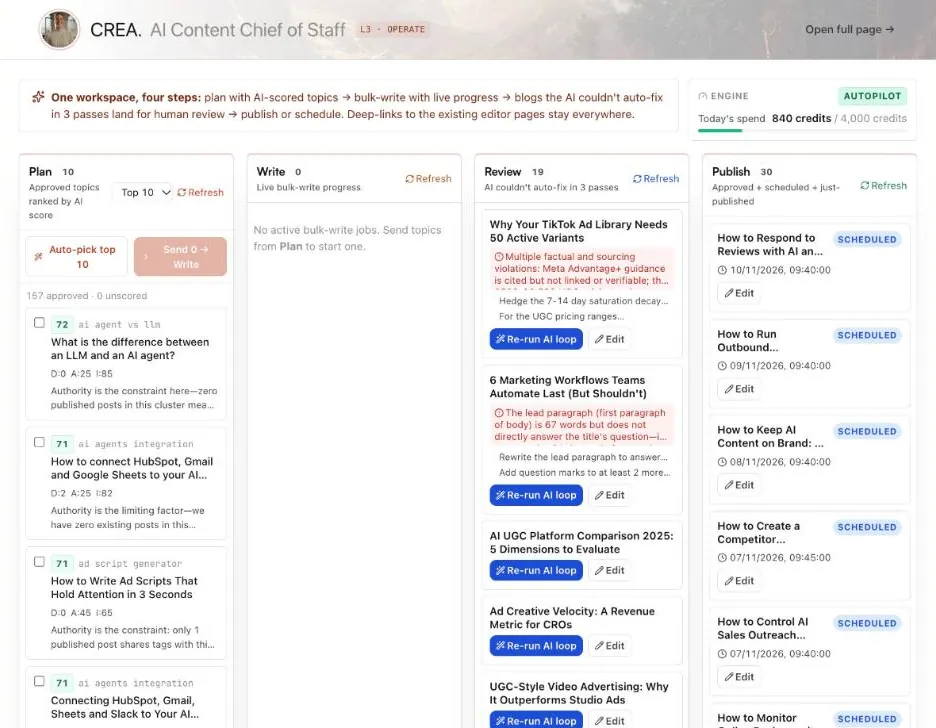
Task: Click Open full page link
Action: (x=849, y=29)
